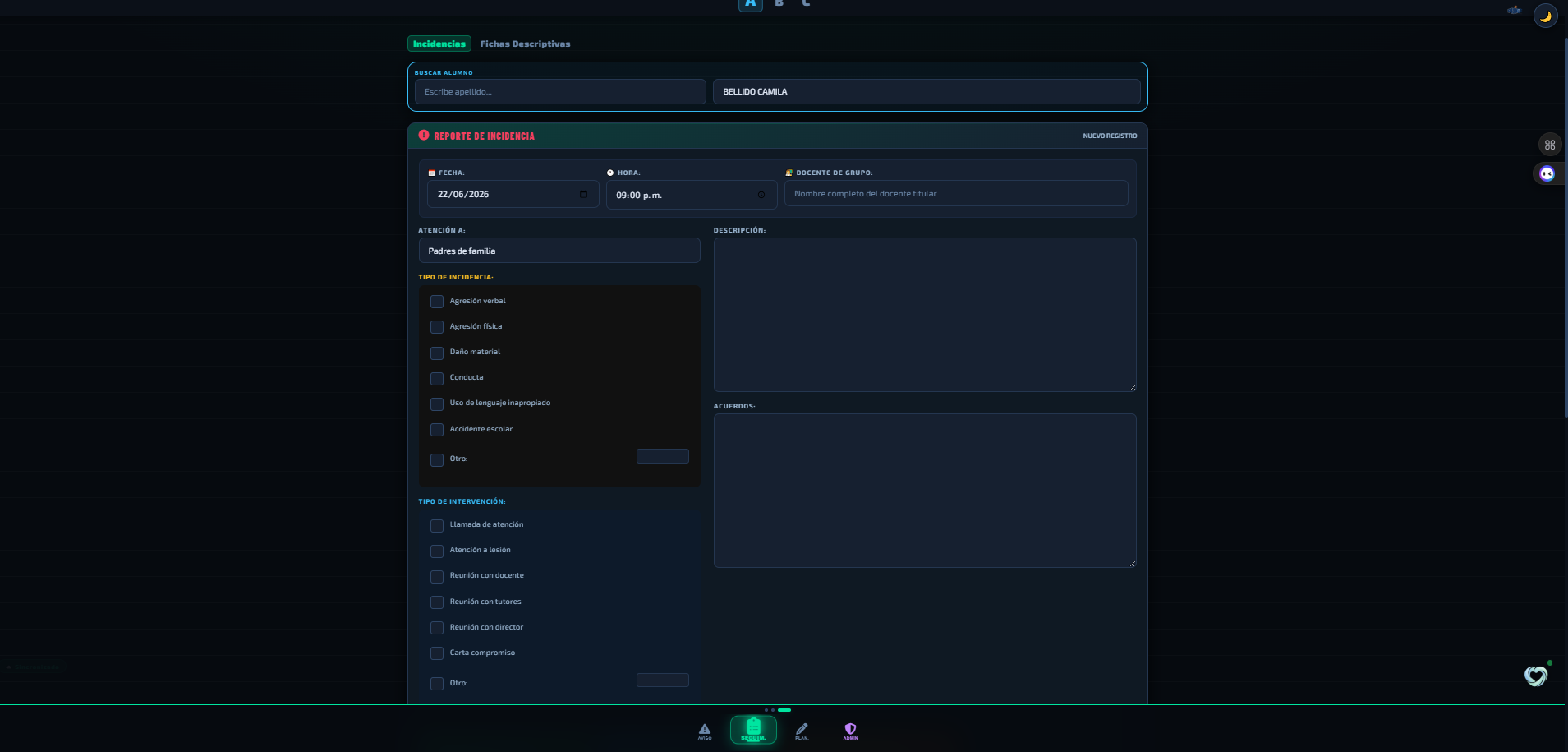The image size is (1568, 752).
Task: Check Carta compromiso checkbox
Action: click(x=437, y=653)
